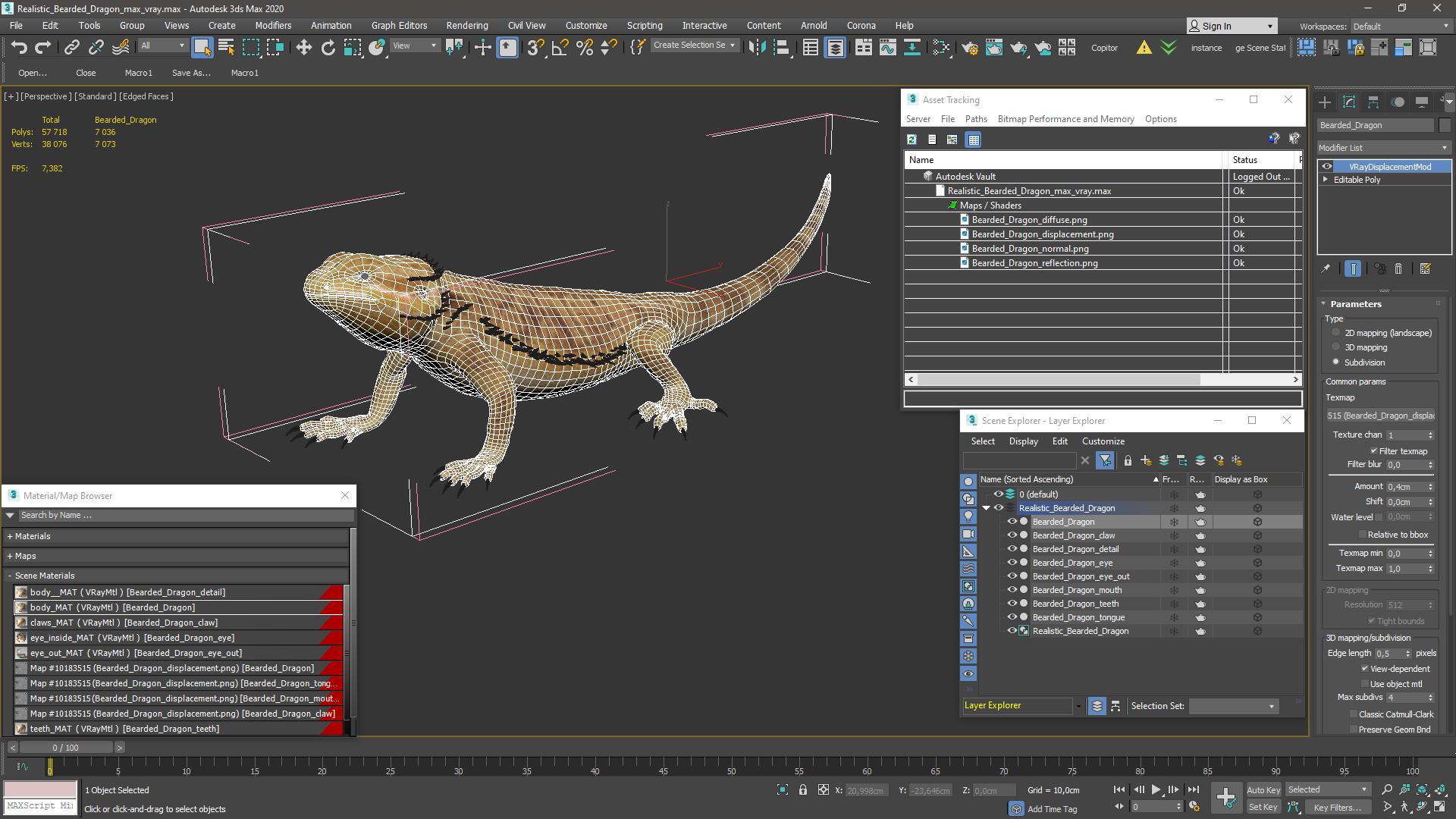Click Refresh icon in Asset Tracking

coord(912,140)
